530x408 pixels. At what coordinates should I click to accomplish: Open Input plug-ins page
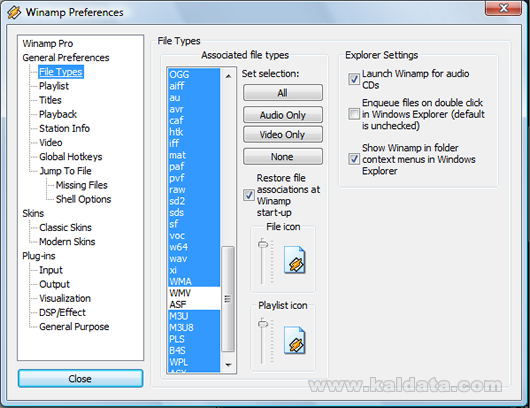(51, 271)
